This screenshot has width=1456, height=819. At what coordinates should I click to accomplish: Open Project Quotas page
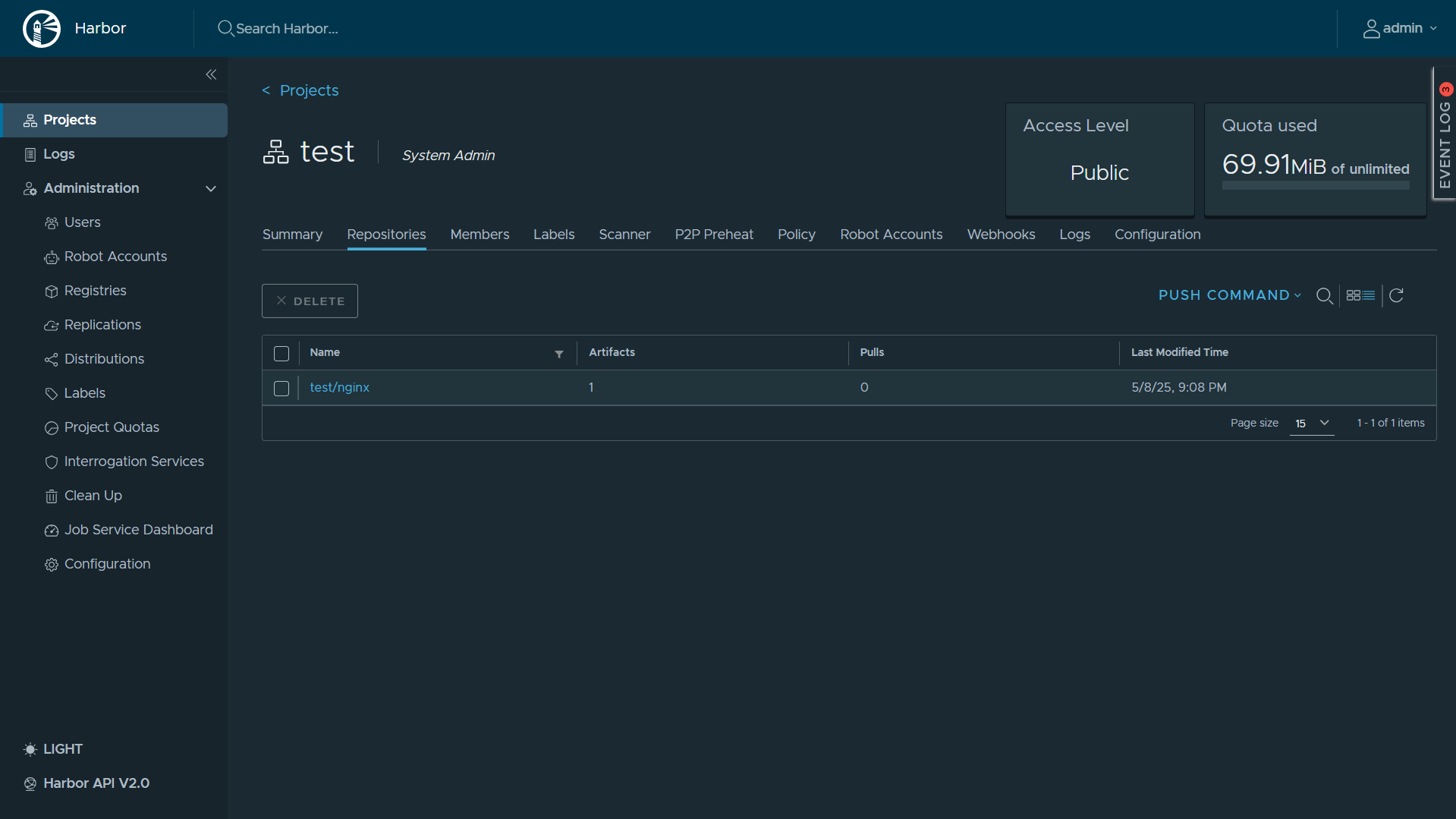click(114, 427)
